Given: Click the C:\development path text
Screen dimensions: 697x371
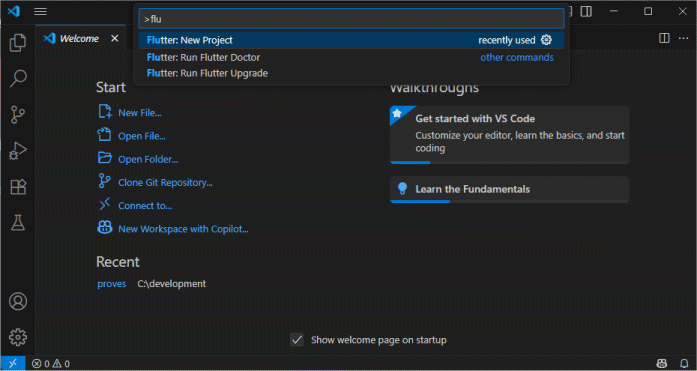Looking at the screenshot, I should 172,283.
